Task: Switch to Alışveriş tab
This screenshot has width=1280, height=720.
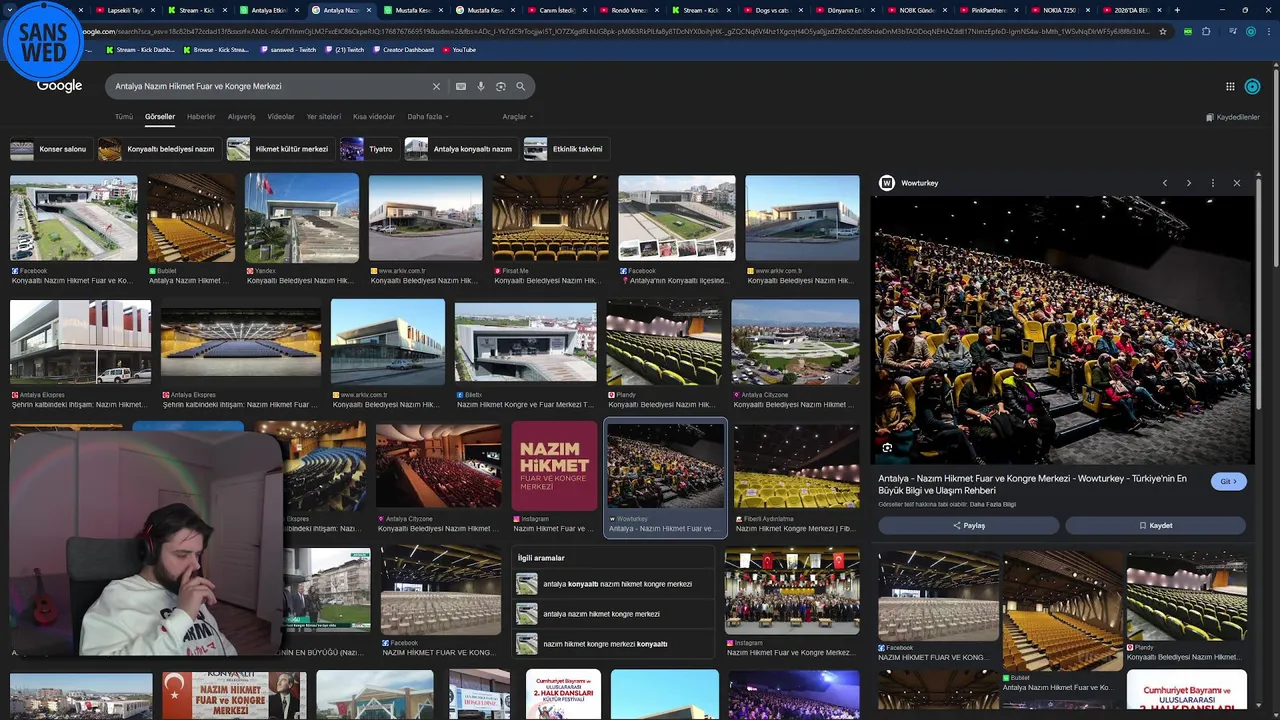Action: coord(241,117)
